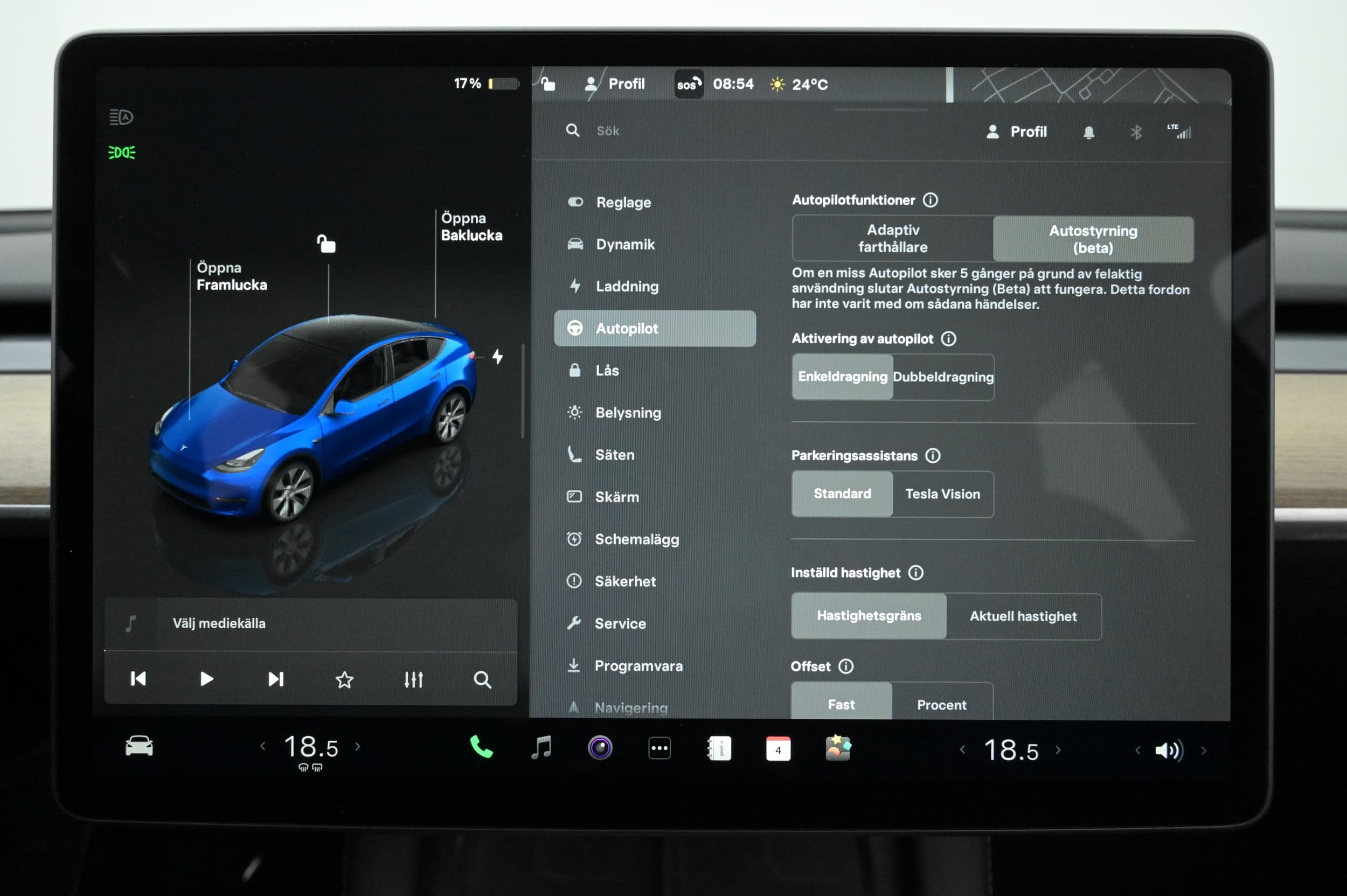Tap Öppna Baklucka to open trunk
This screenshot has width=1347, height=896.
point(471,227)
